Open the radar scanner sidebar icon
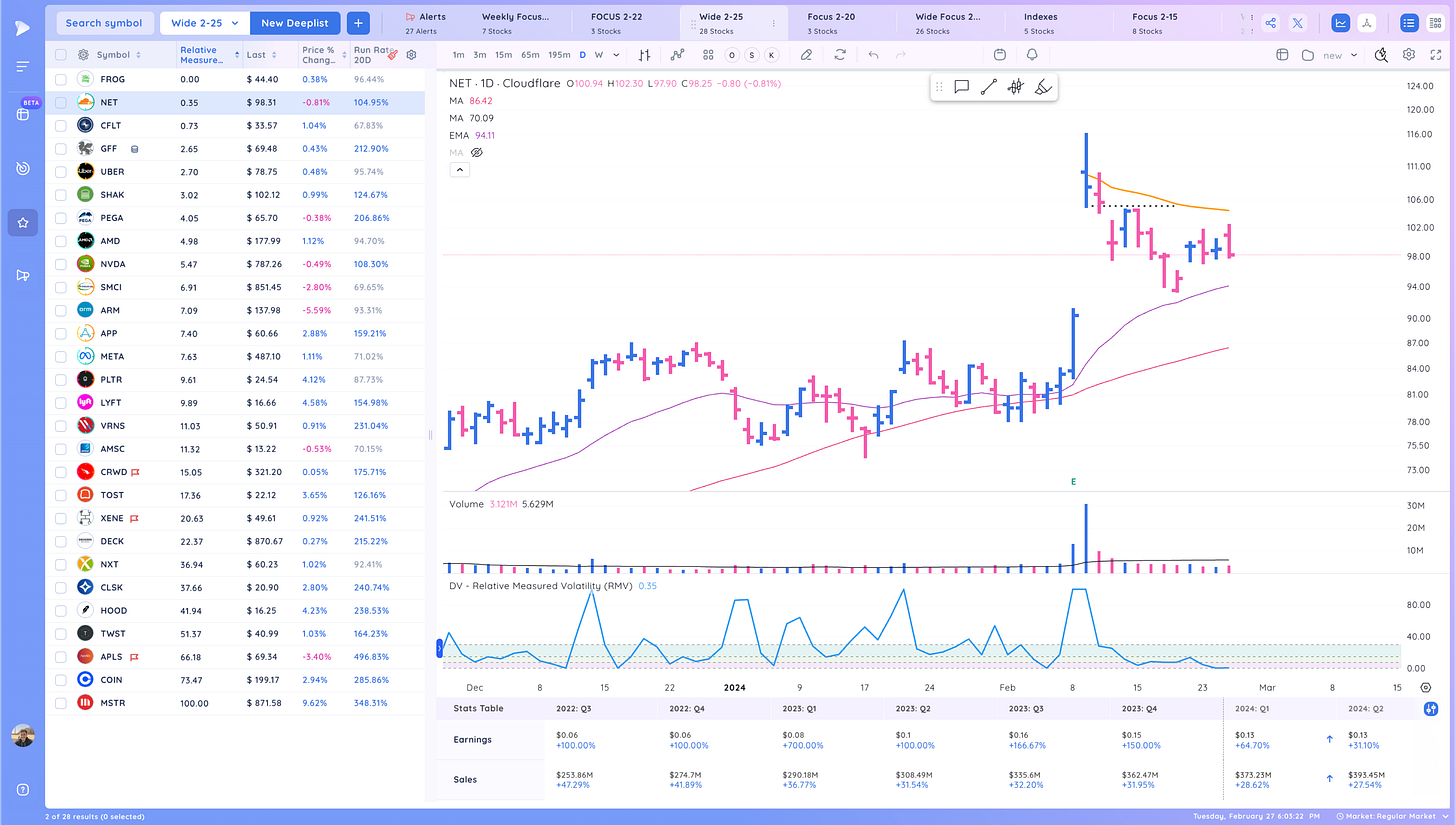The image size is (1456, 825). pos(22,168)
